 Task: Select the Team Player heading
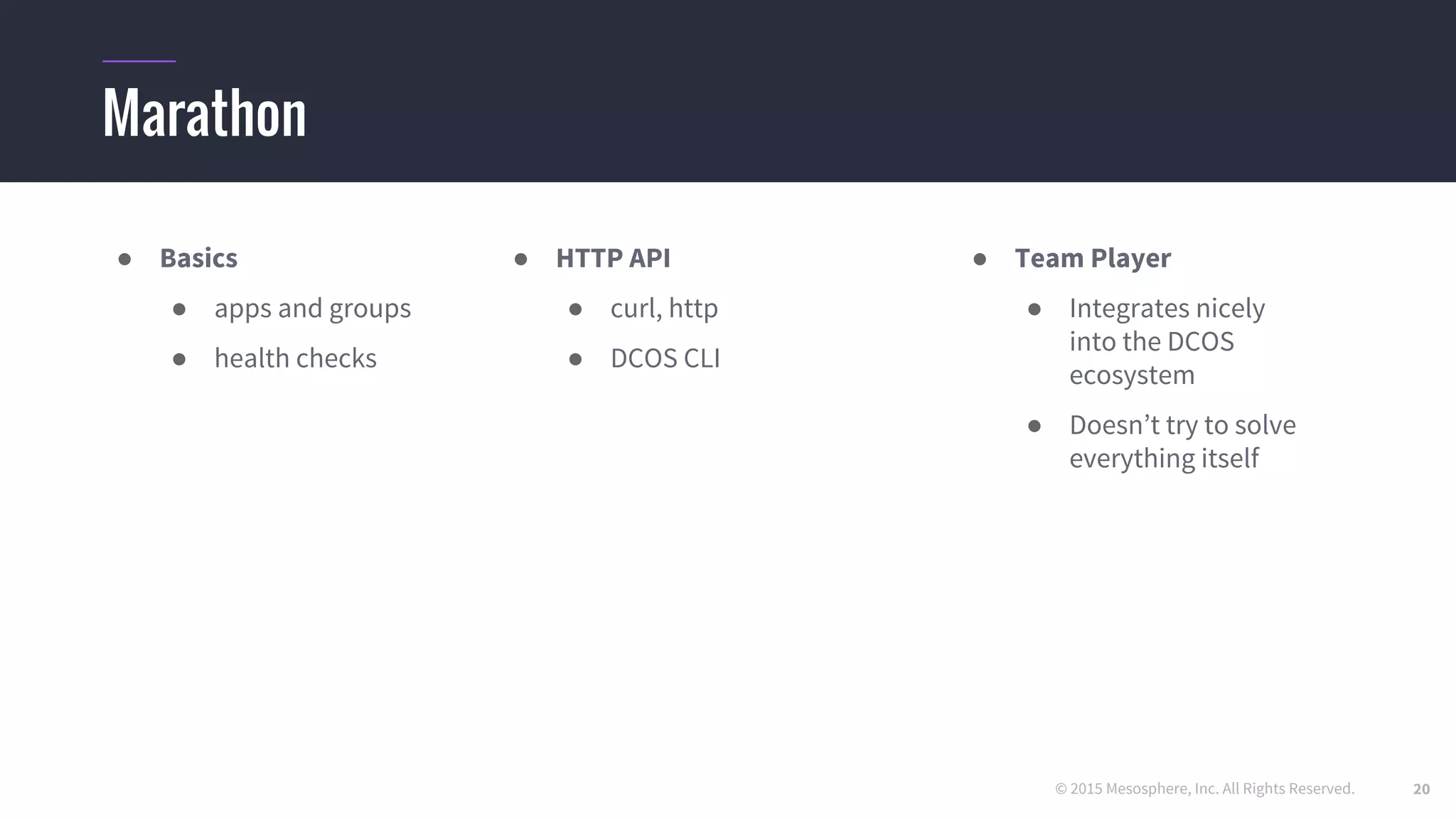point(1093,259)
